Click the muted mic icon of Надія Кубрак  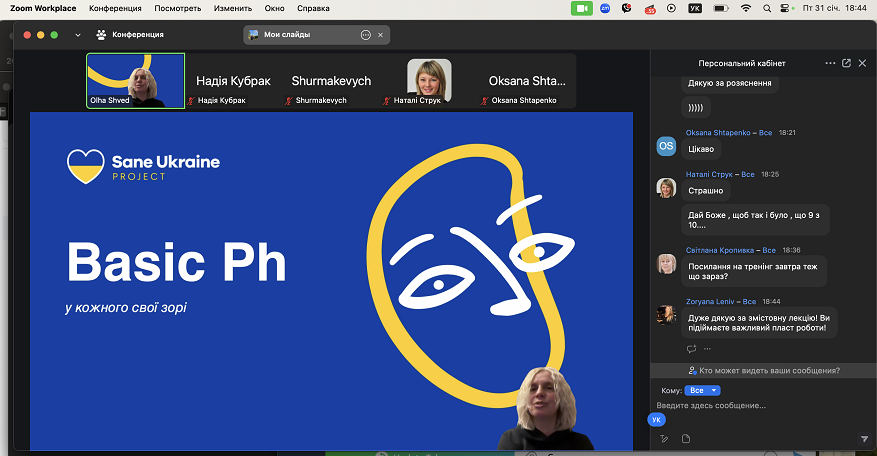tap(191, 101)
